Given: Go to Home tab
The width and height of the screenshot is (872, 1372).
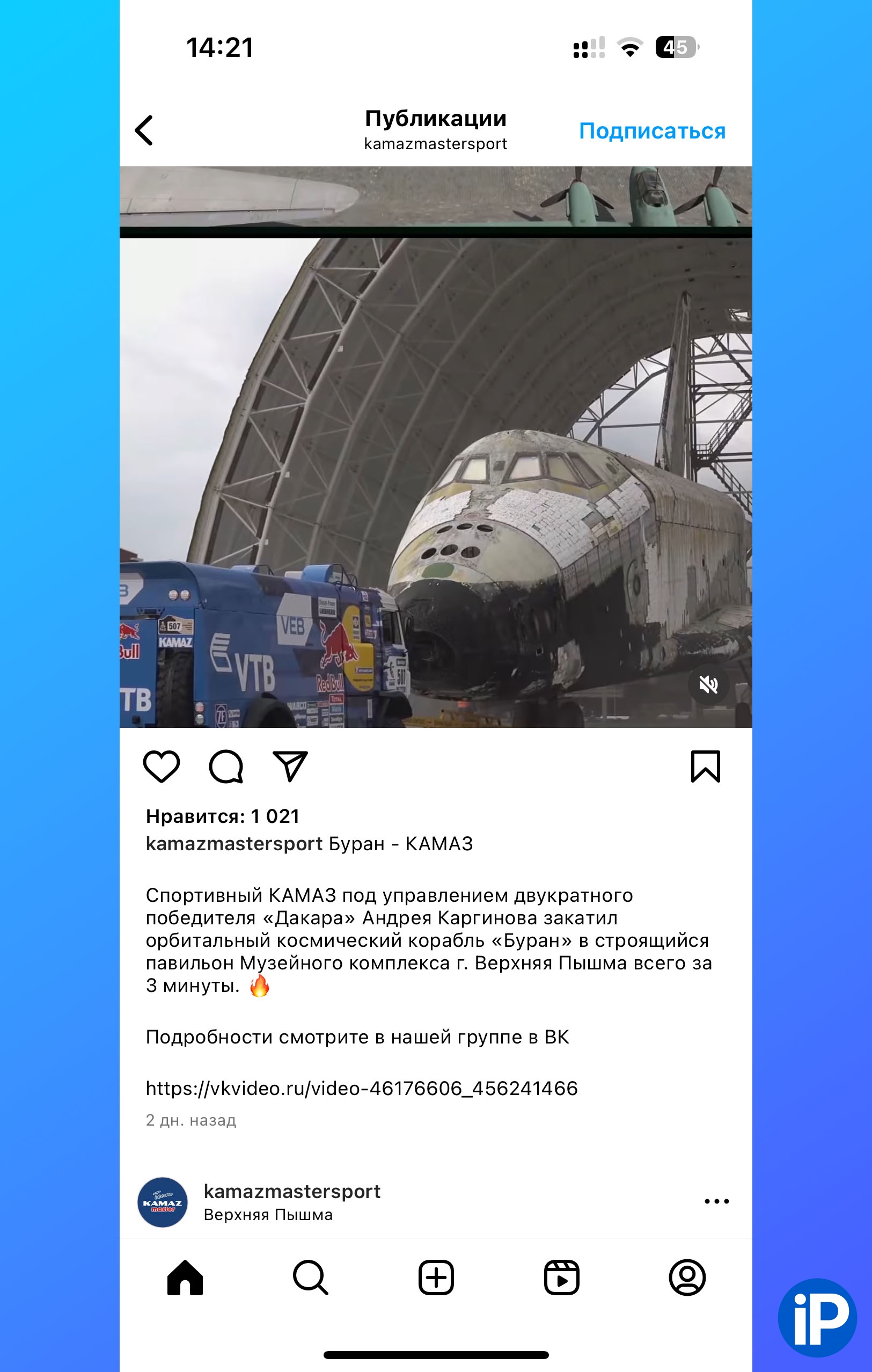Looking at the screenshot, I should [x=185, y=1278].
